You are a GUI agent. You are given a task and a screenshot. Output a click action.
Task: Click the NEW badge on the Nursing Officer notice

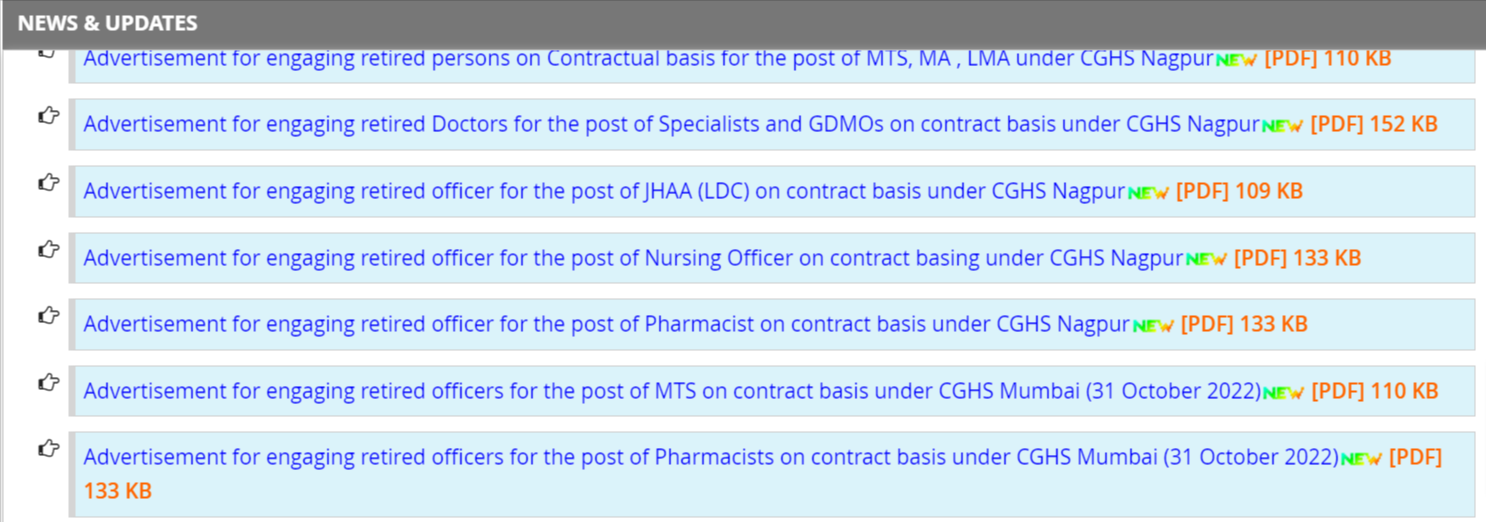pos(1206,260)
